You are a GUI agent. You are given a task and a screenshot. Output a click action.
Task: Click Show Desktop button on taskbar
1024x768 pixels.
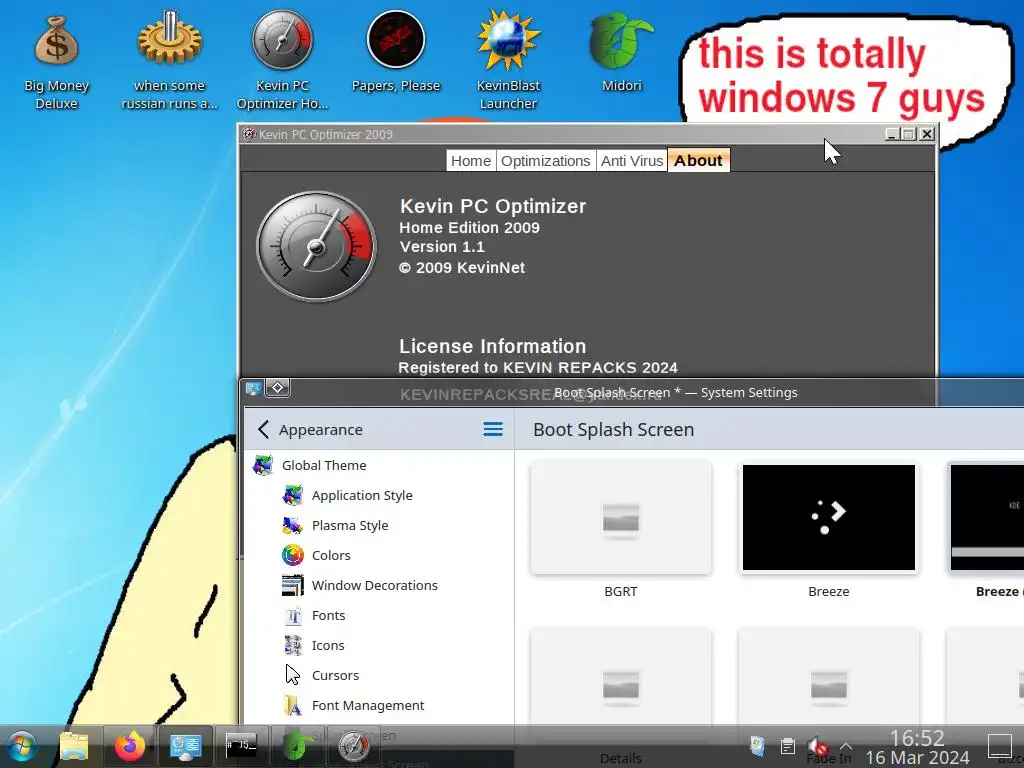click(x=999, y=746)
